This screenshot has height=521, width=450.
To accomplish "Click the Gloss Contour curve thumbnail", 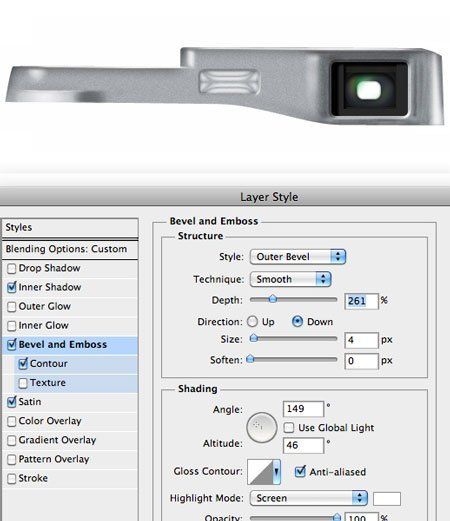I will tap(260, 472).
